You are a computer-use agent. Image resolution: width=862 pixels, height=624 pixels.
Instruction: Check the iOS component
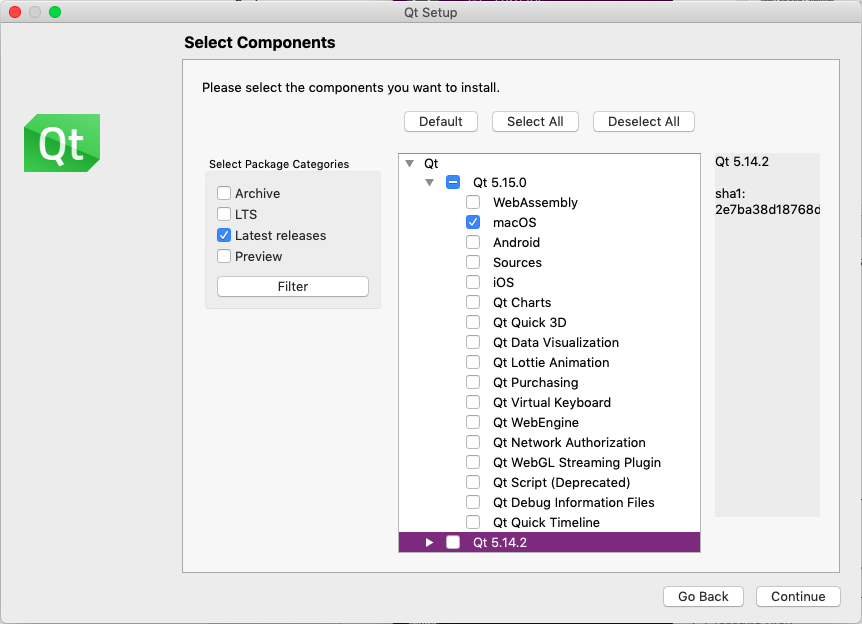pos(473,282)
